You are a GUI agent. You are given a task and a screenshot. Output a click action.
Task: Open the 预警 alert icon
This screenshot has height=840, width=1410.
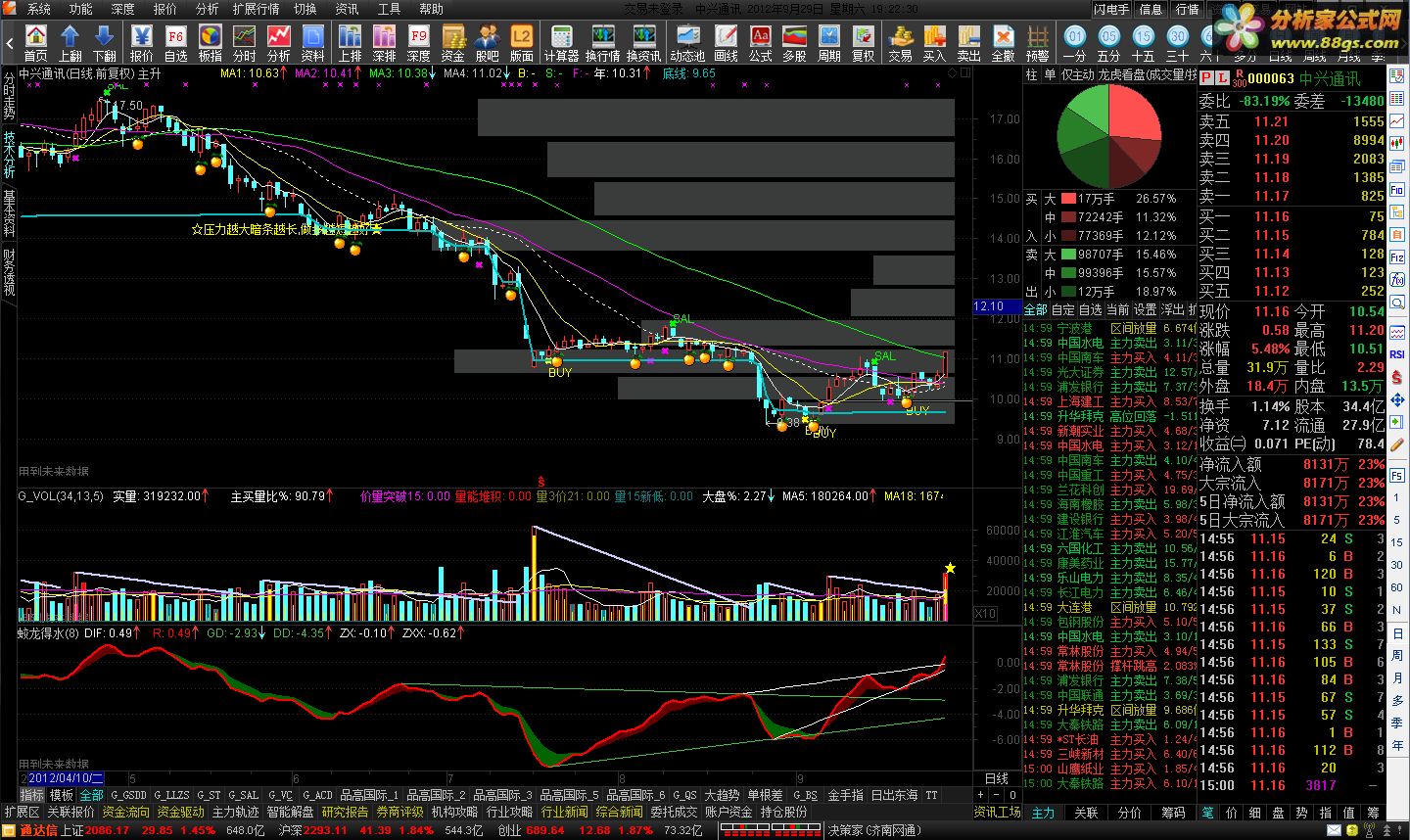tap(1037, 43)
